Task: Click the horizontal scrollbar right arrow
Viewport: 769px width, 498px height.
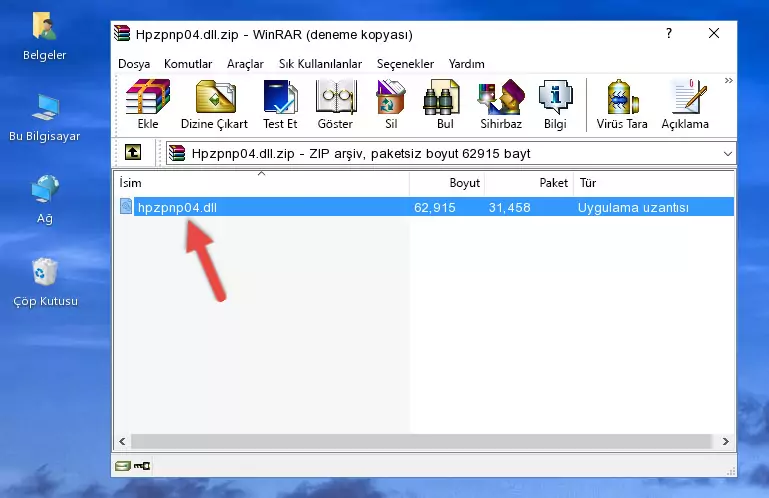Action: 726,442
